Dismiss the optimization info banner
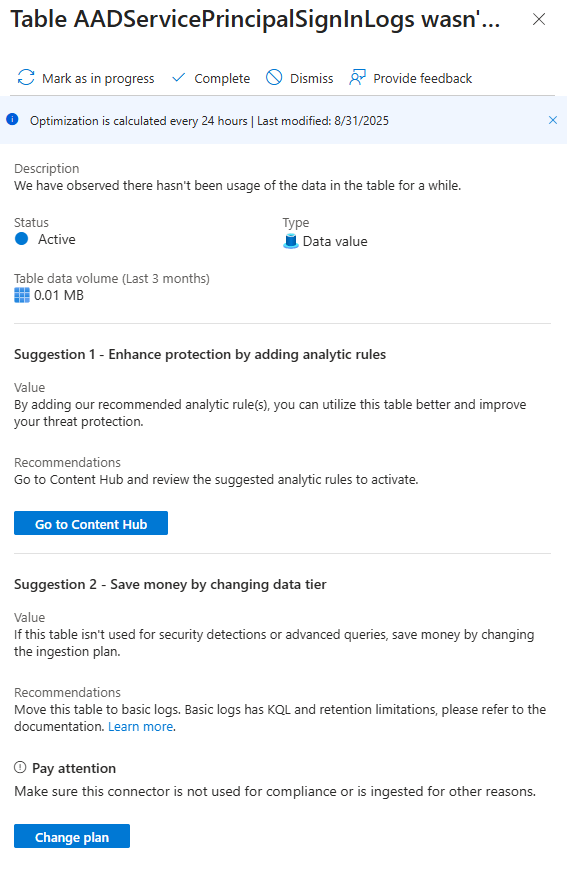The width and height of the screenshot is (567, 881). tap(553, 120)
